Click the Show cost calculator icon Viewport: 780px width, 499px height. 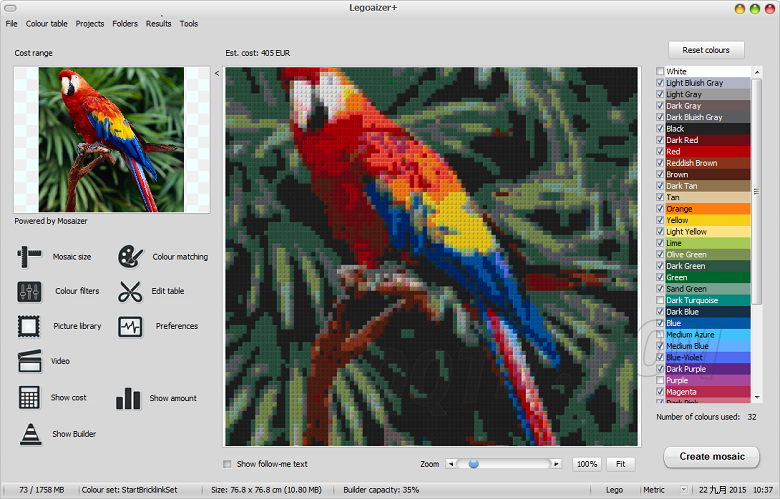[29, 397]
